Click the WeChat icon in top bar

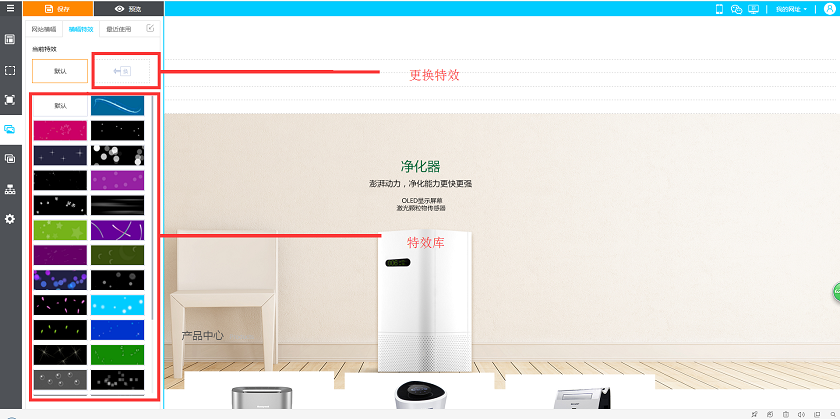736,9
